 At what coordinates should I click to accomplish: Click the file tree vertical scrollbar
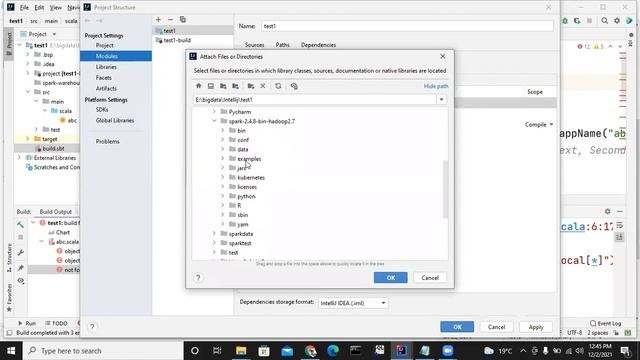[445, 189]
